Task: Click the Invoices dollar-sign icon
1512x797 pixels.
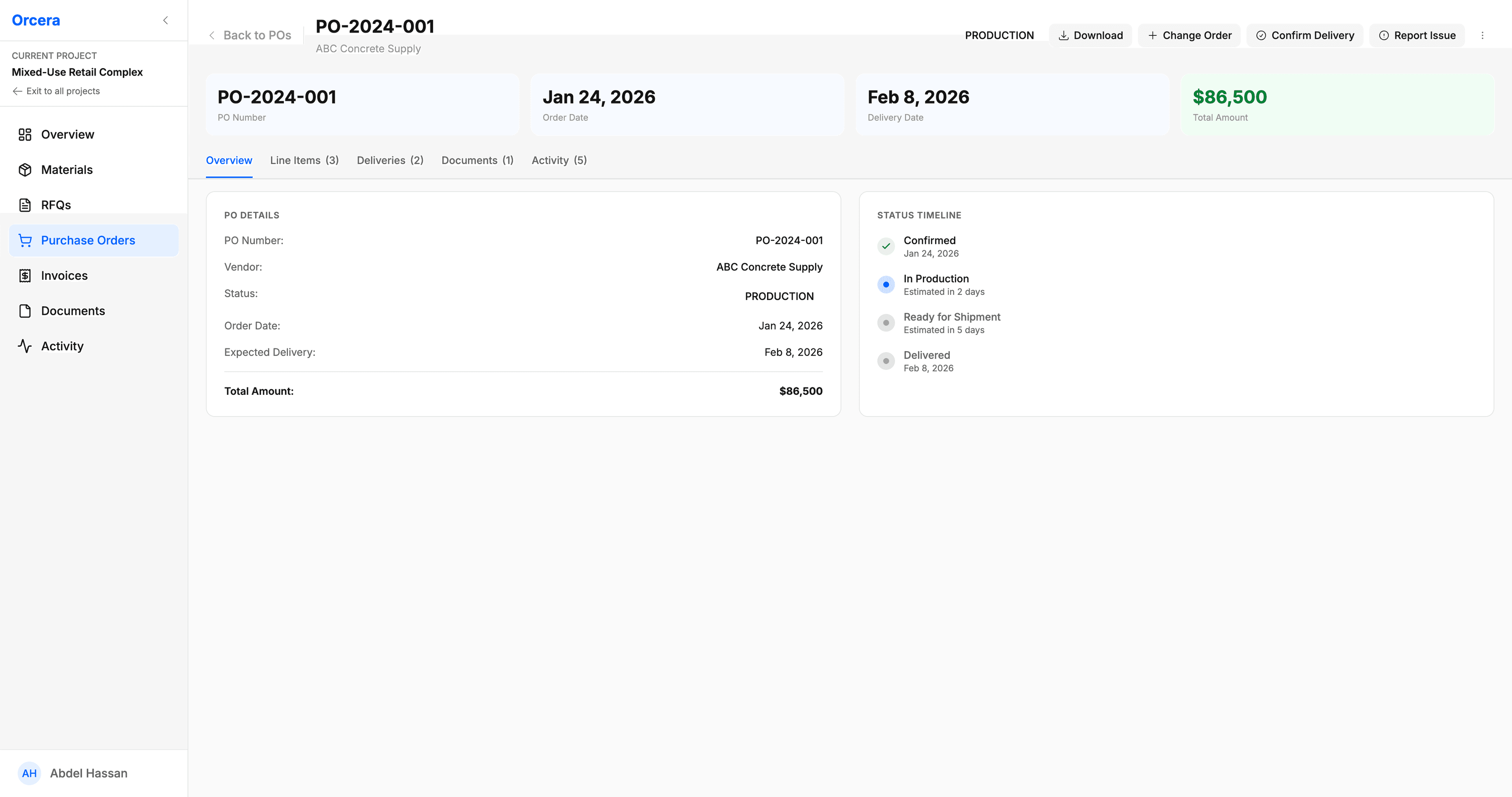Action: pos(25,275)
